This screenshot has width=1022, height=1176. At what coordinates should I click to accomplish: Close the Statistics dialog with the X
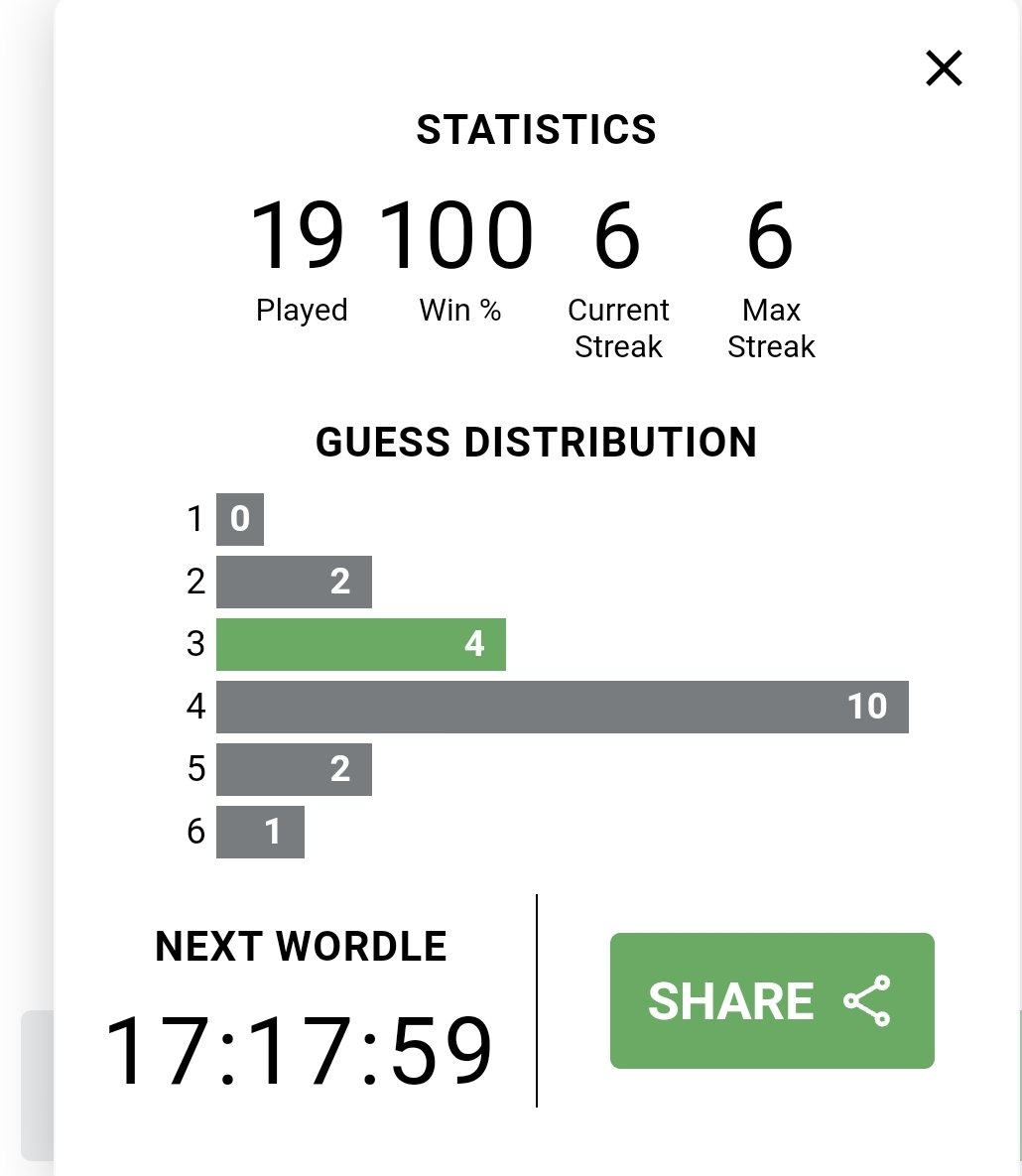(x=944, y=68)
